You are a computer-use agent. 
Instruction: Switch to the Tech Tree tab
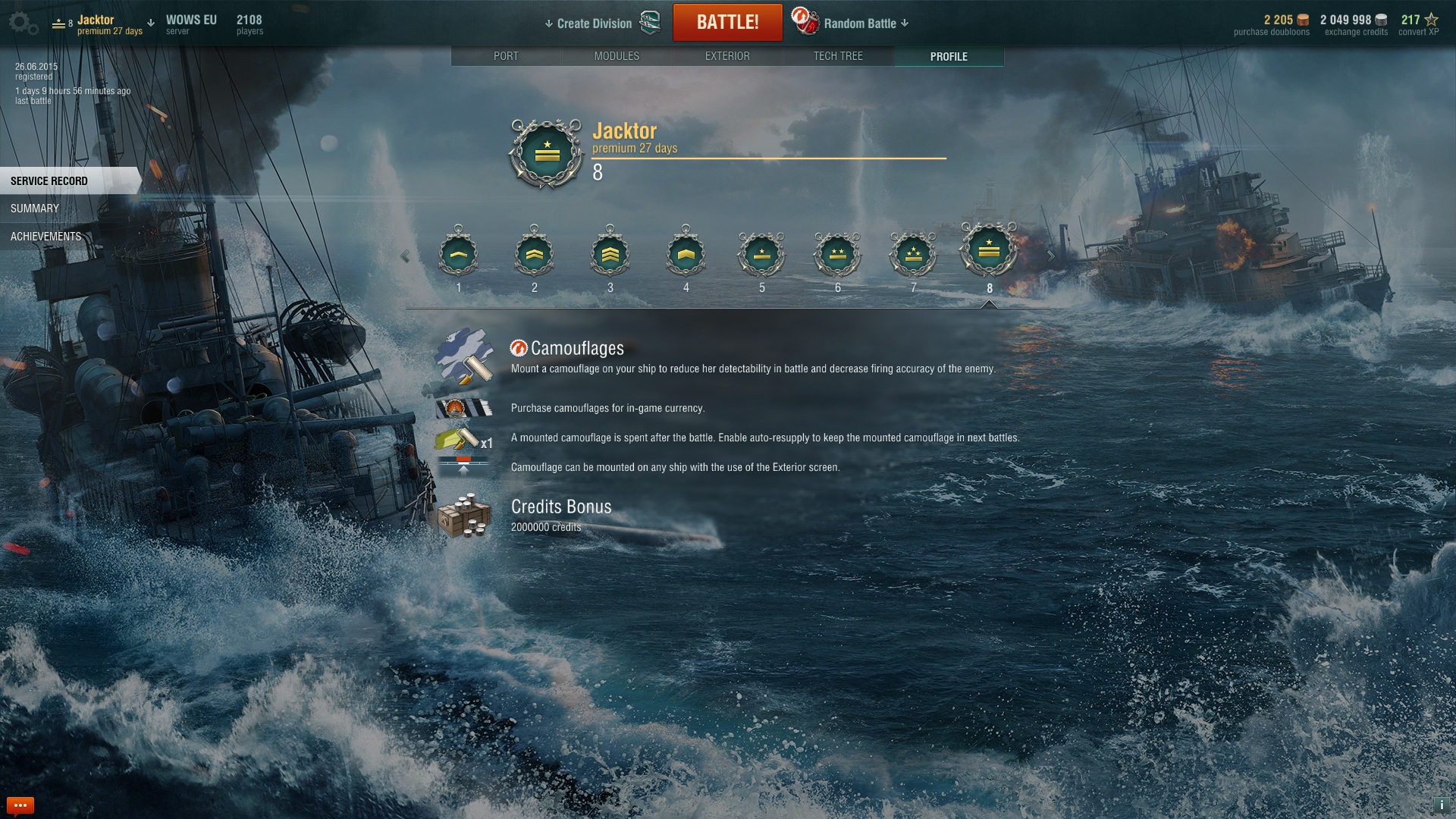click(x=838, y=56)
